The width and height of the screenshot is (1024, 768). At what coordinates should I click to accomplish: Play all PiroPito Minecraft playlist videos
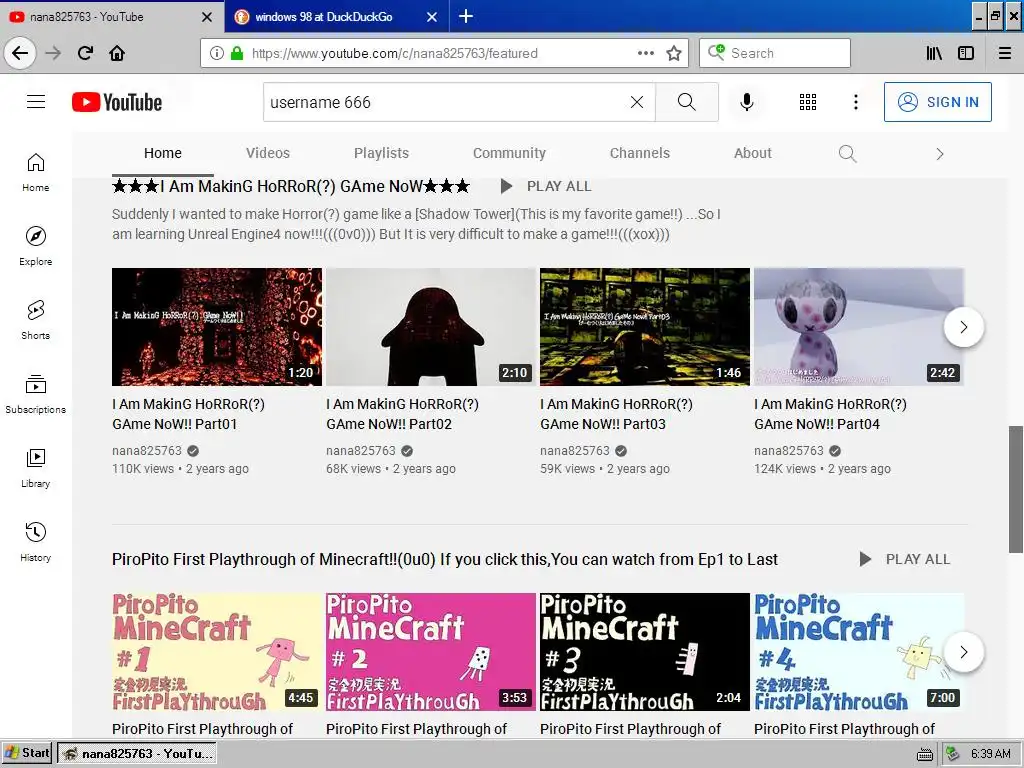pyautogui.click(x=905, y=559)
